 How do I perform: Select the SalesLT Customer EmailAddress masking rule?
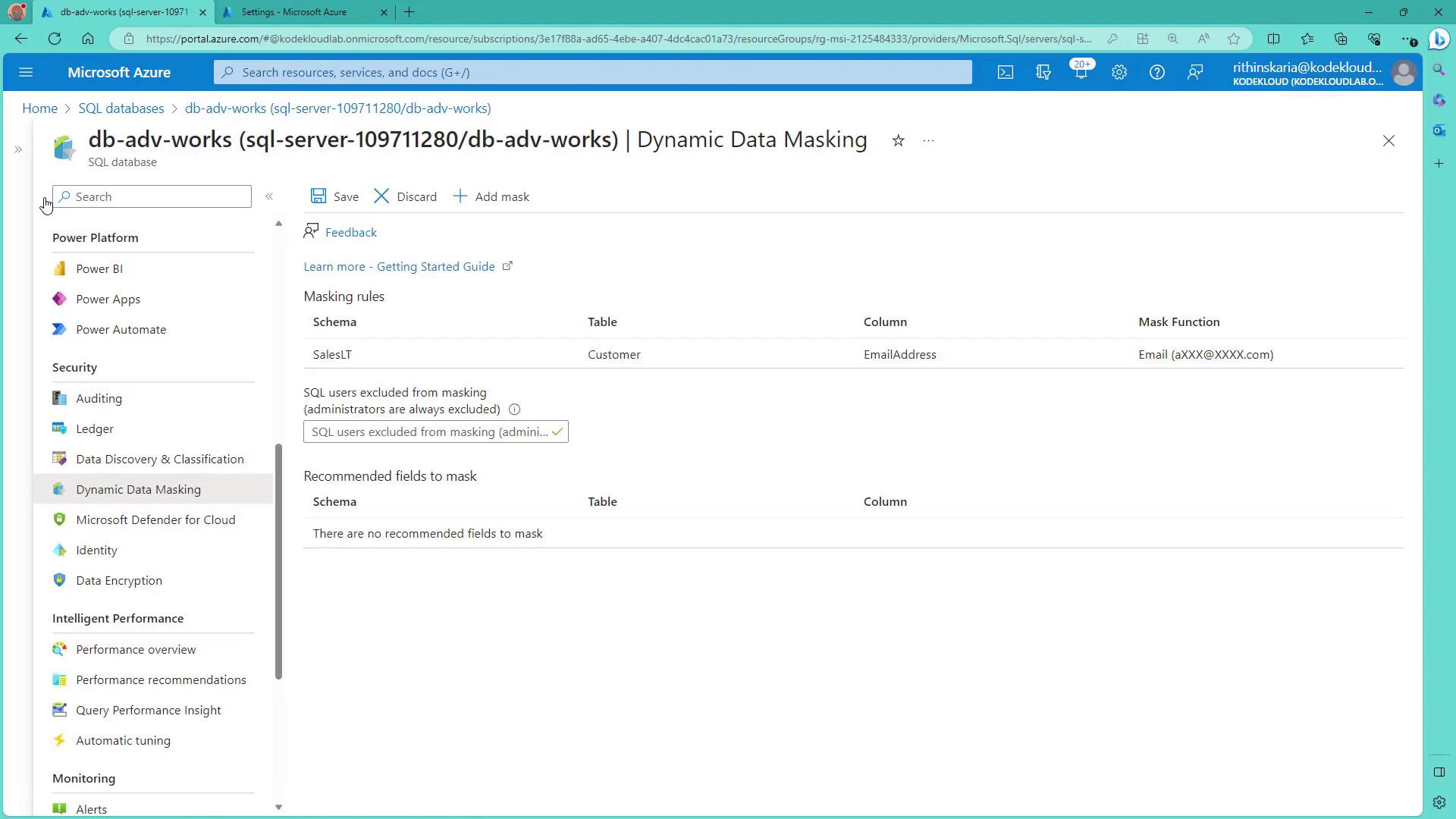[x=613, y=354]
